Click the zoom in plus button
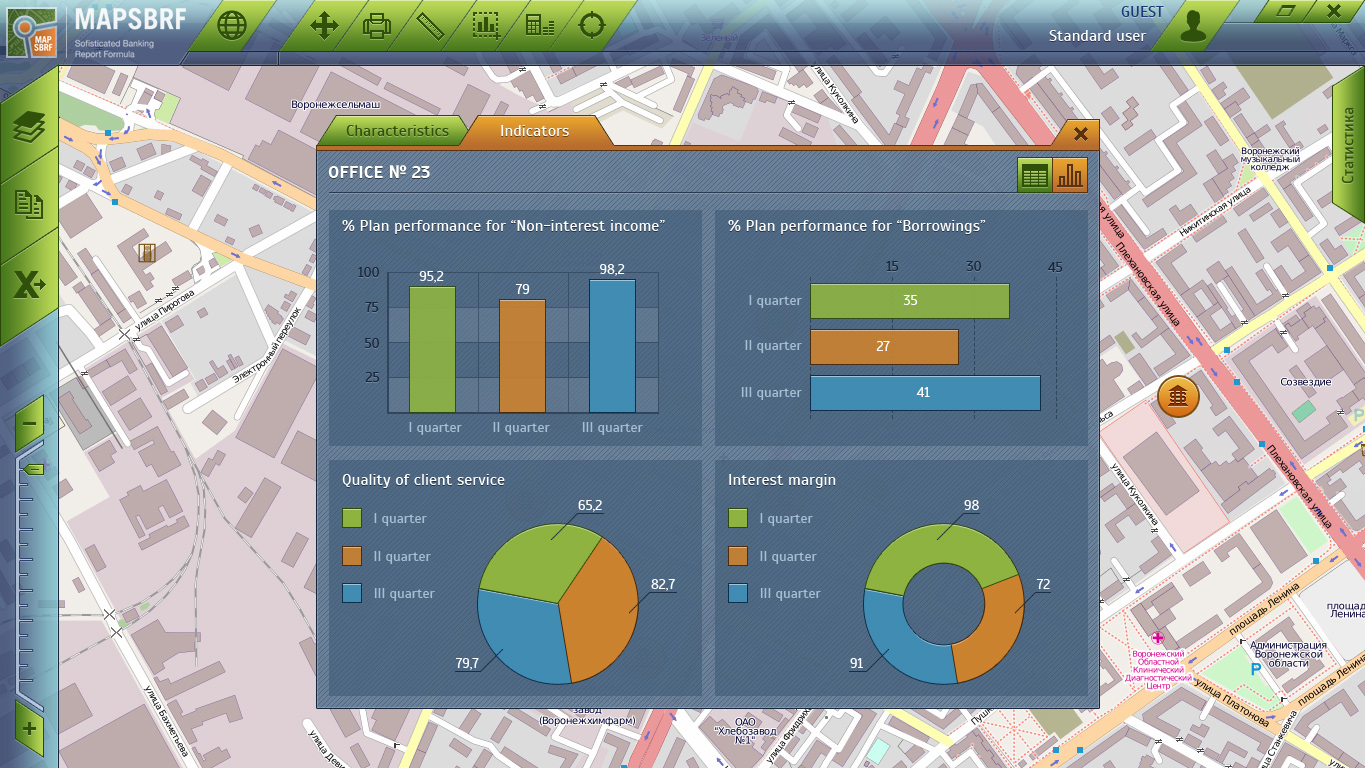 (29, 728)
